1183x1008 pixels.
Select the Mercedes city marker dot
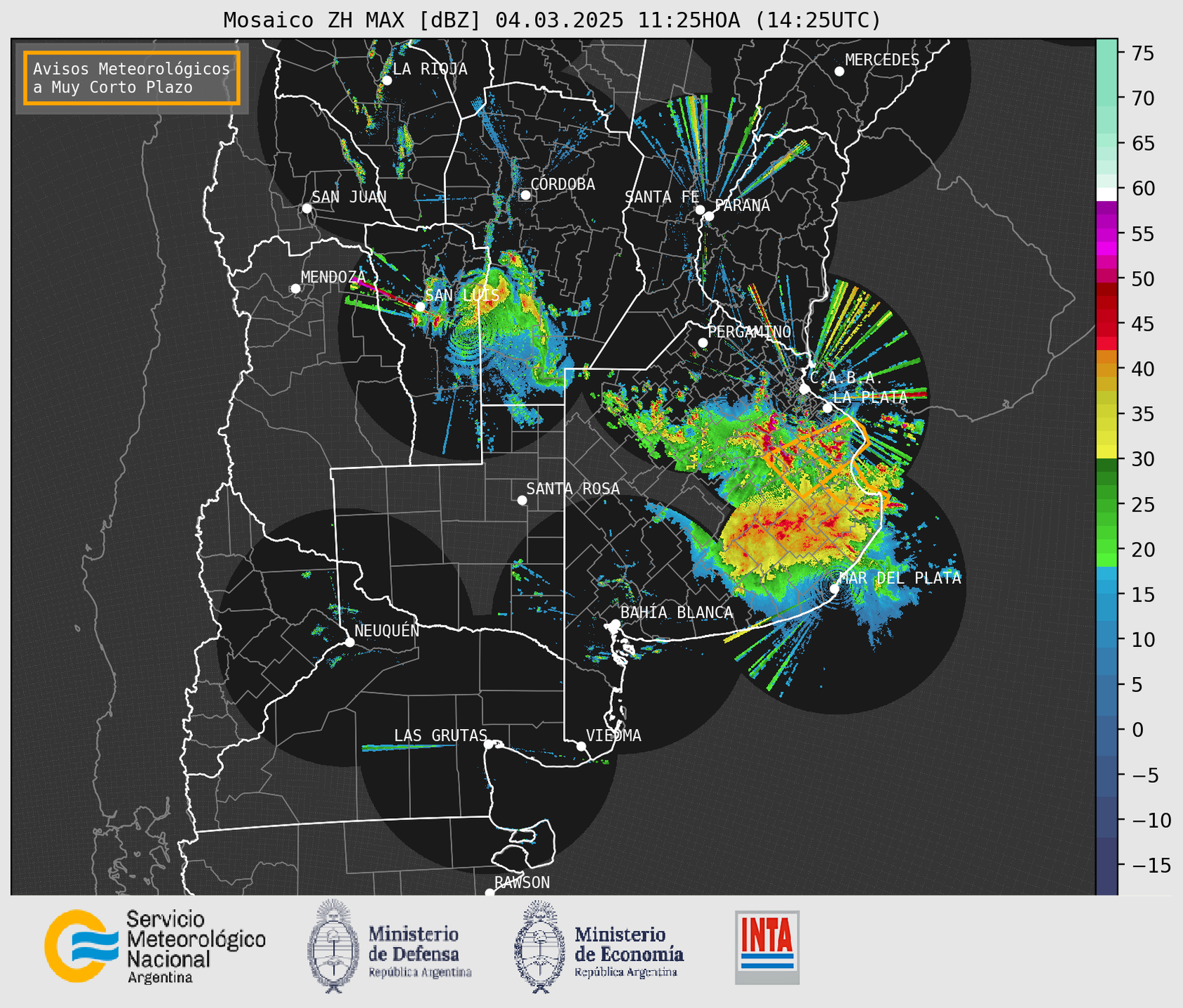(839, 71)
